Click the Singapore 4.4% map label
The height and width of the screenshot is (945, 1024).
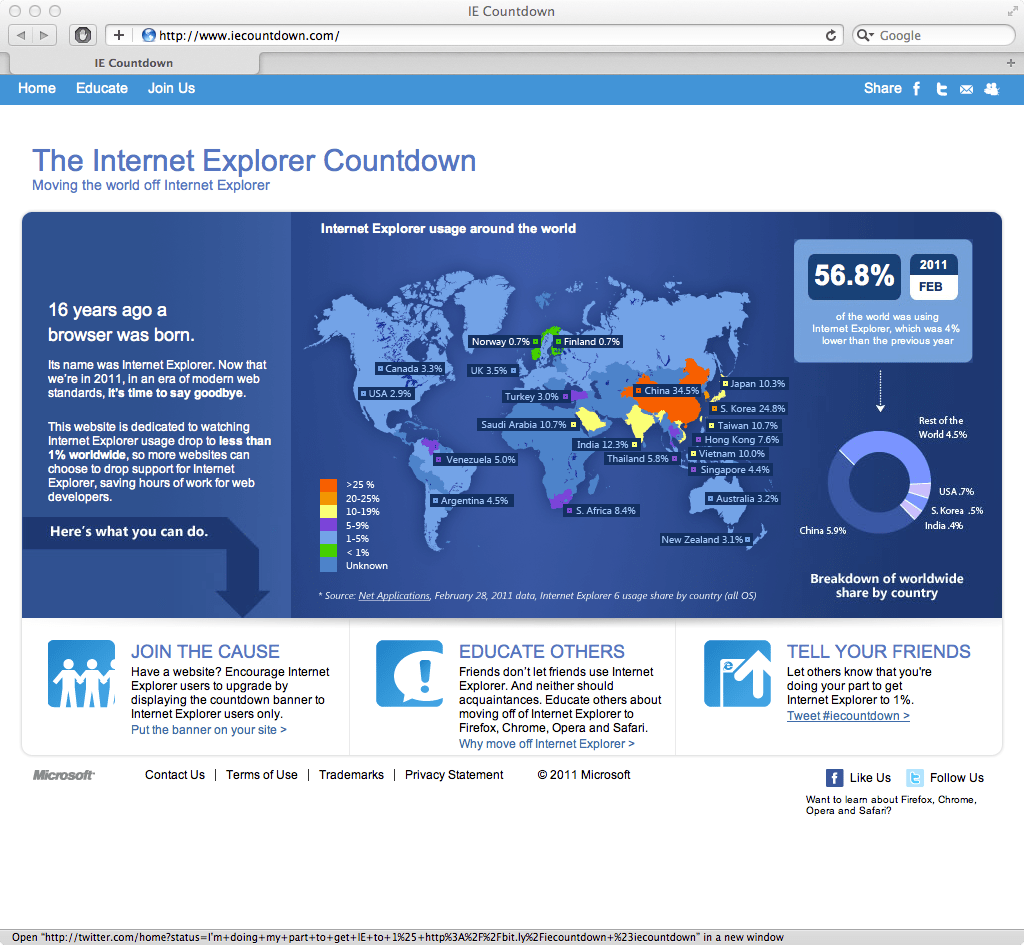coord(731,470)
